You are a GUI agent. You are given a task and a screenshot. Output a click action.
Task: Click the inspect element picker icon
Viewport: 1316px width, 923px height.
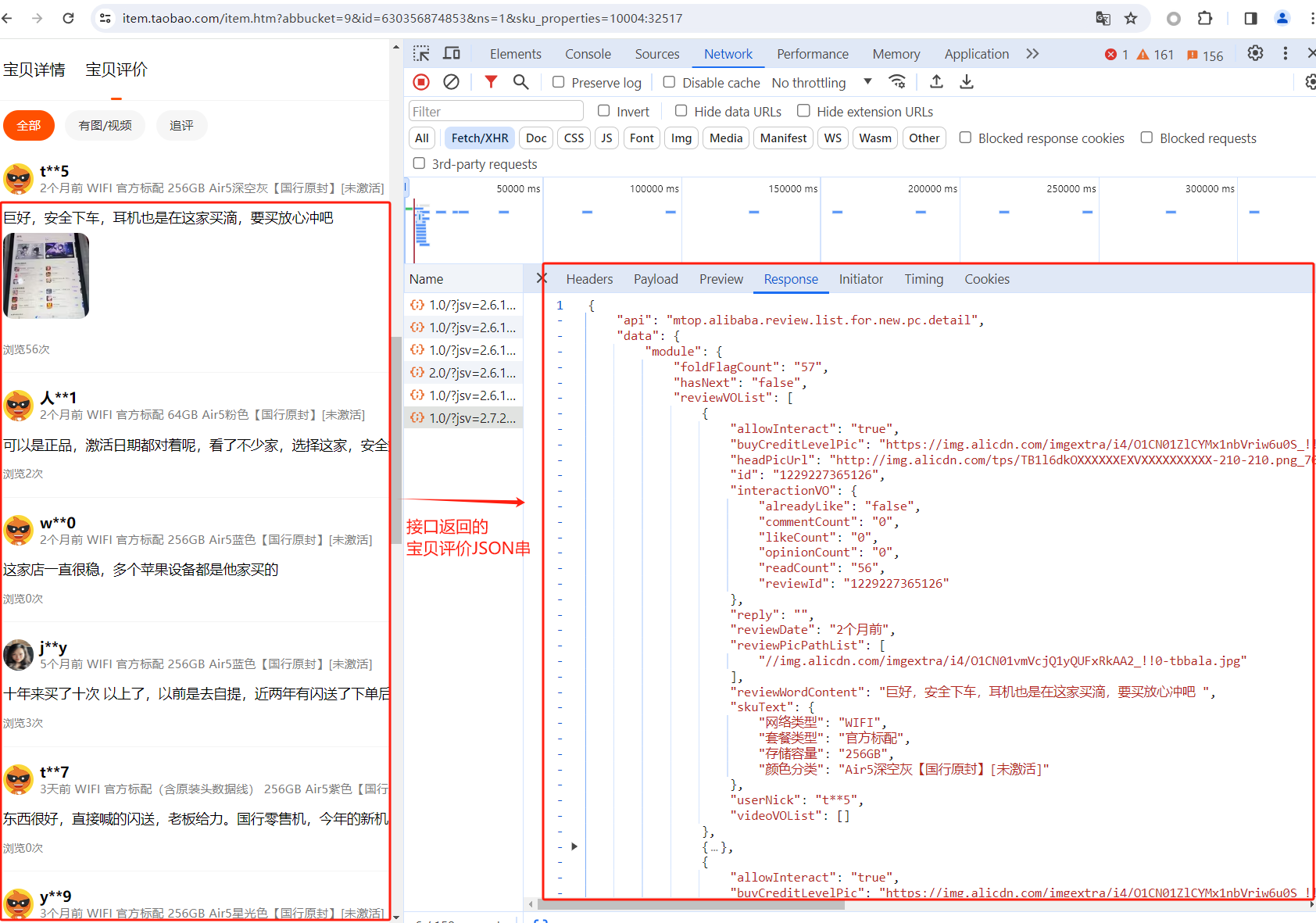point(421,53)
